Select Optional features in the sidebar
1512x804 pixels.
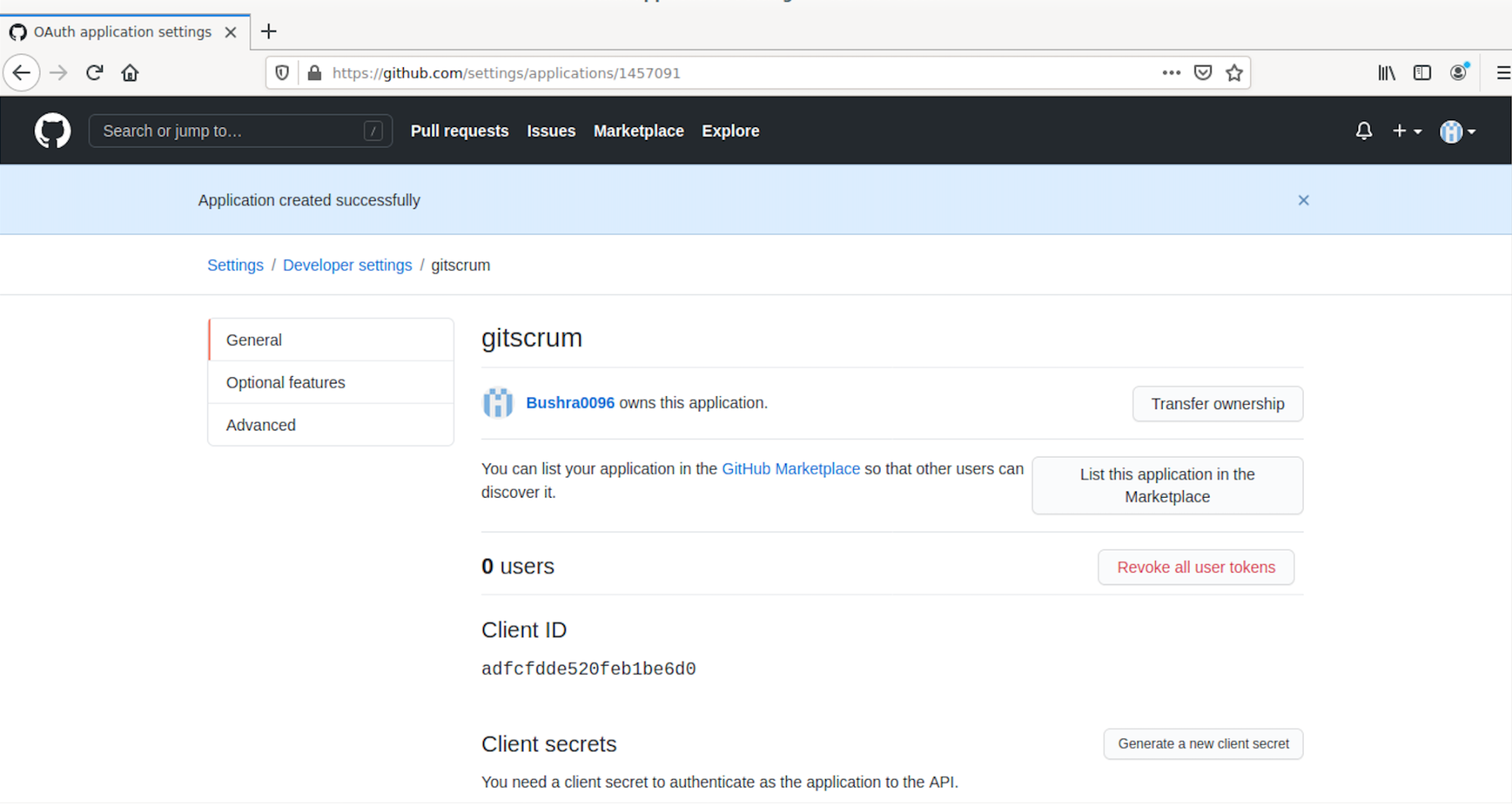[x=285, y=383]
